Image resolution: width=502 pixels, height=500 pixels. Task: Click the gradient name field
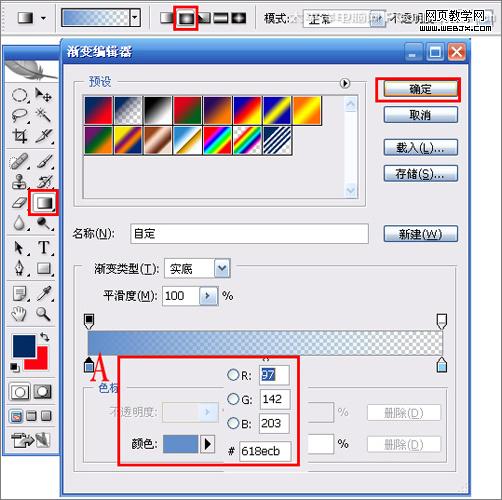(249, 234)
